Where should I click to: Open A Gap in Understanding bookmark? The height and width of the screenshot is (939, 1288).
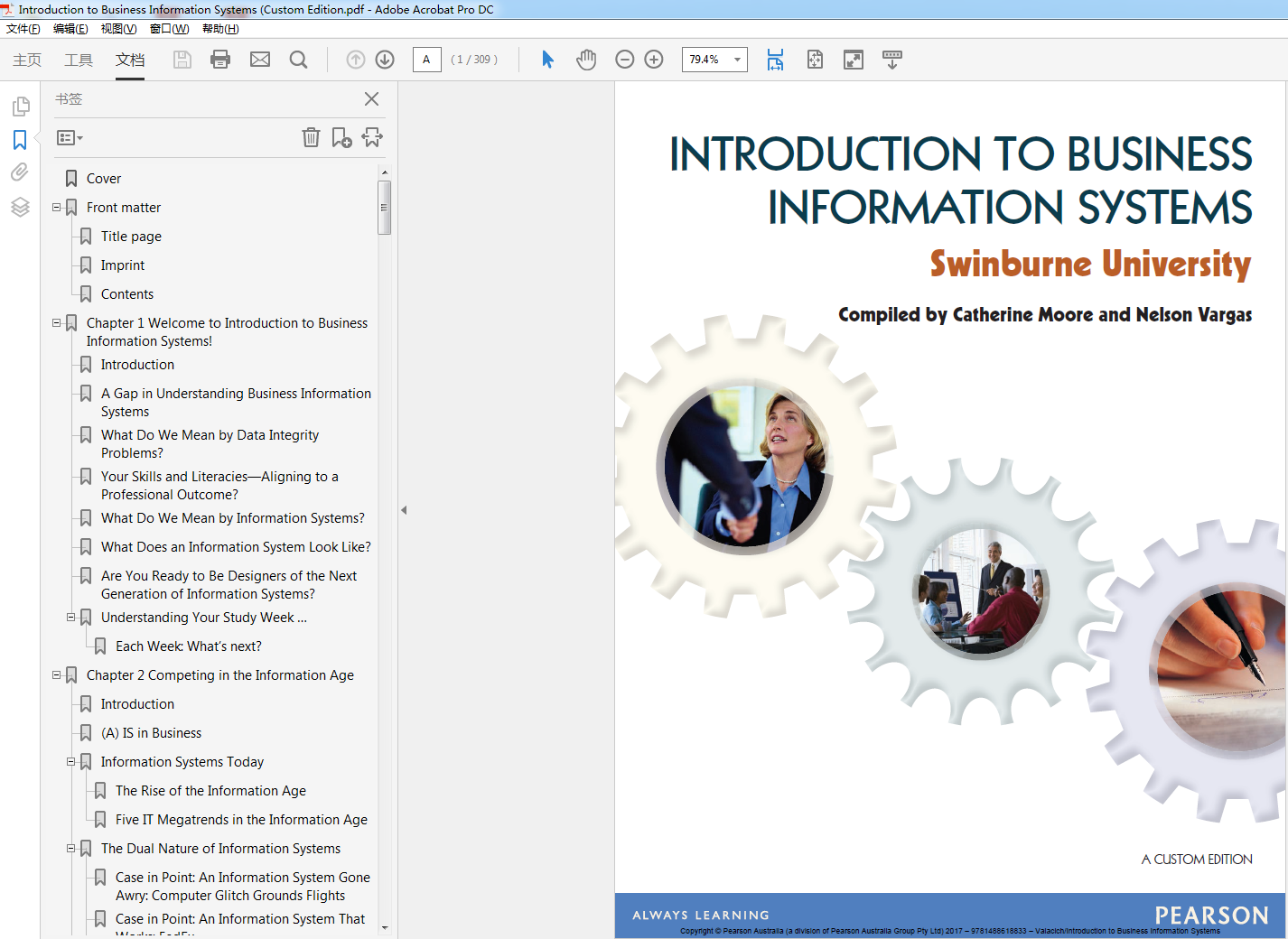[236, 403]
